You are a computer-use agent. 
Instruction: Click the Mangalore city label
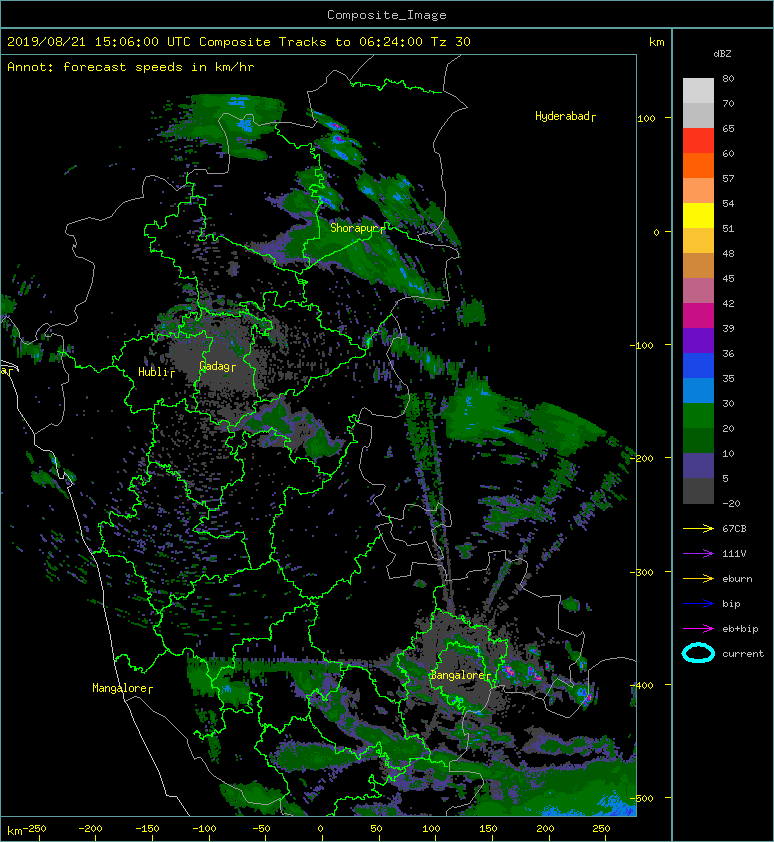point(122,688)
